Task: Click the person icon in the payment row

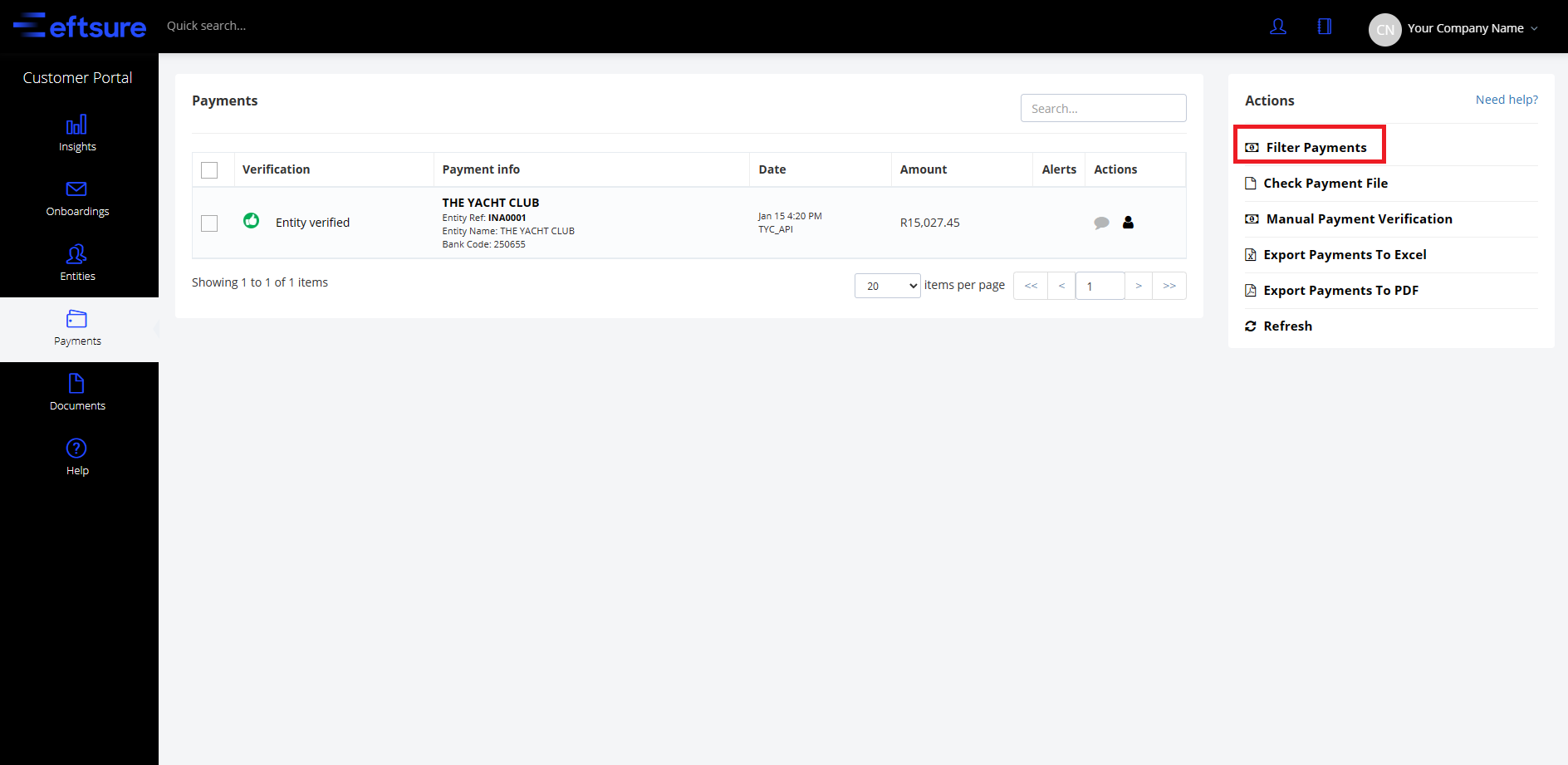Action: tap(1128, 223)
